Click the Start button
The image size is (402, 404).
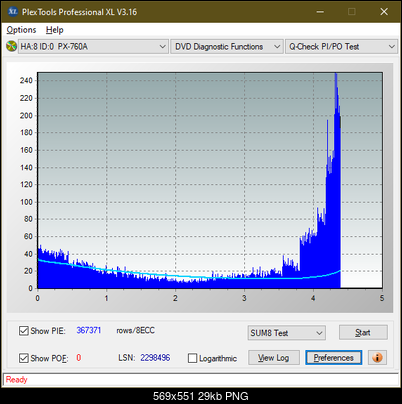pyautogui.click(x=363, y=333)
